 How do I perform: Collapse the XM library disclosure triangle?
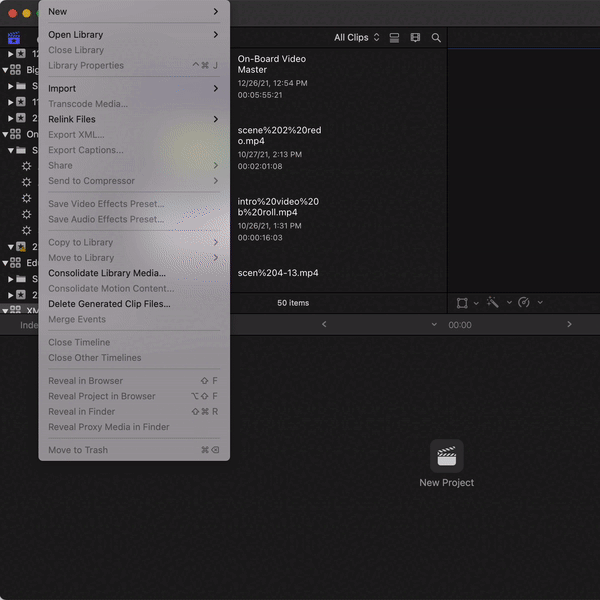pos(5,310)
